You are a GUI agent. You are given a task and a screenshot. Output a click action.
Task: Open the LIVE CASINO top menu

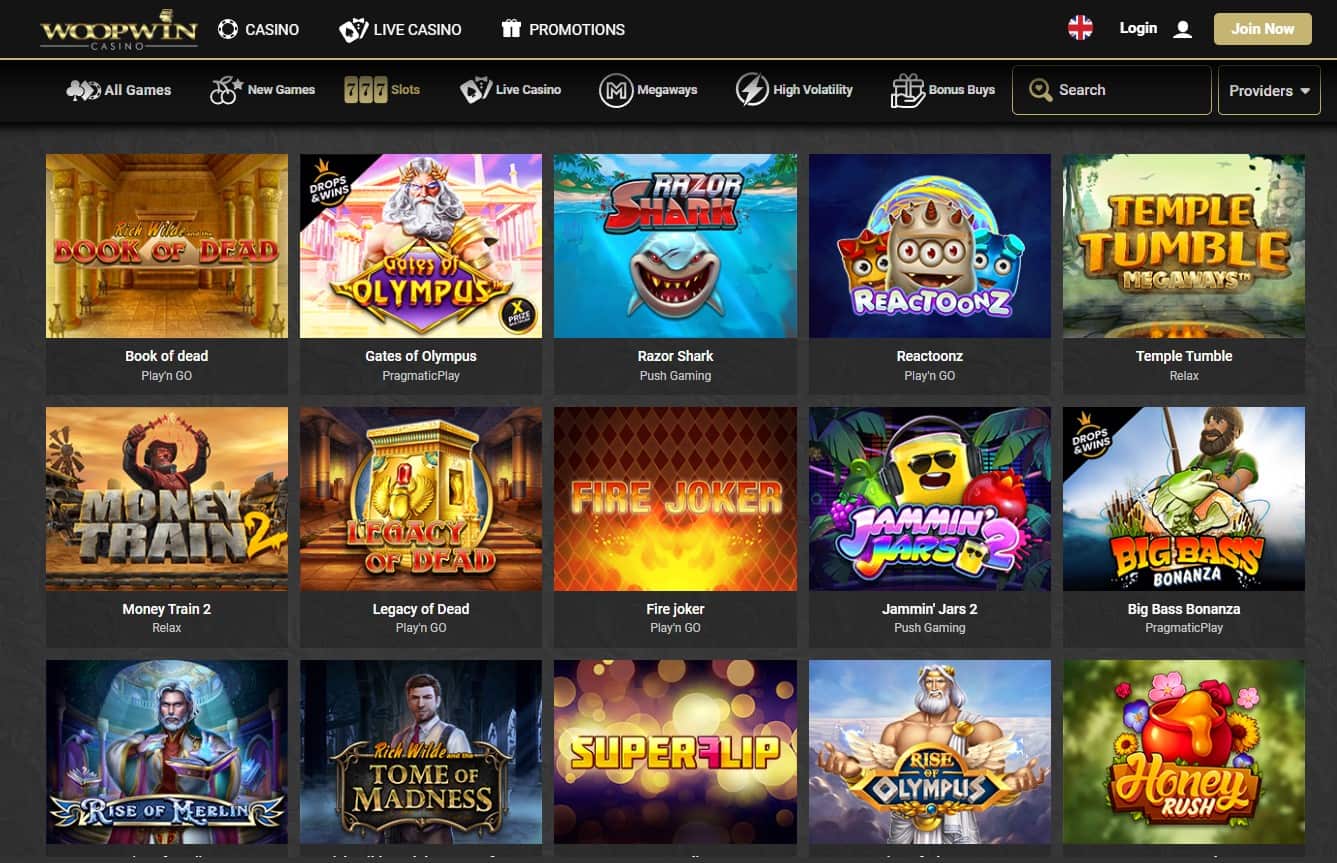[x=400, y=29]
